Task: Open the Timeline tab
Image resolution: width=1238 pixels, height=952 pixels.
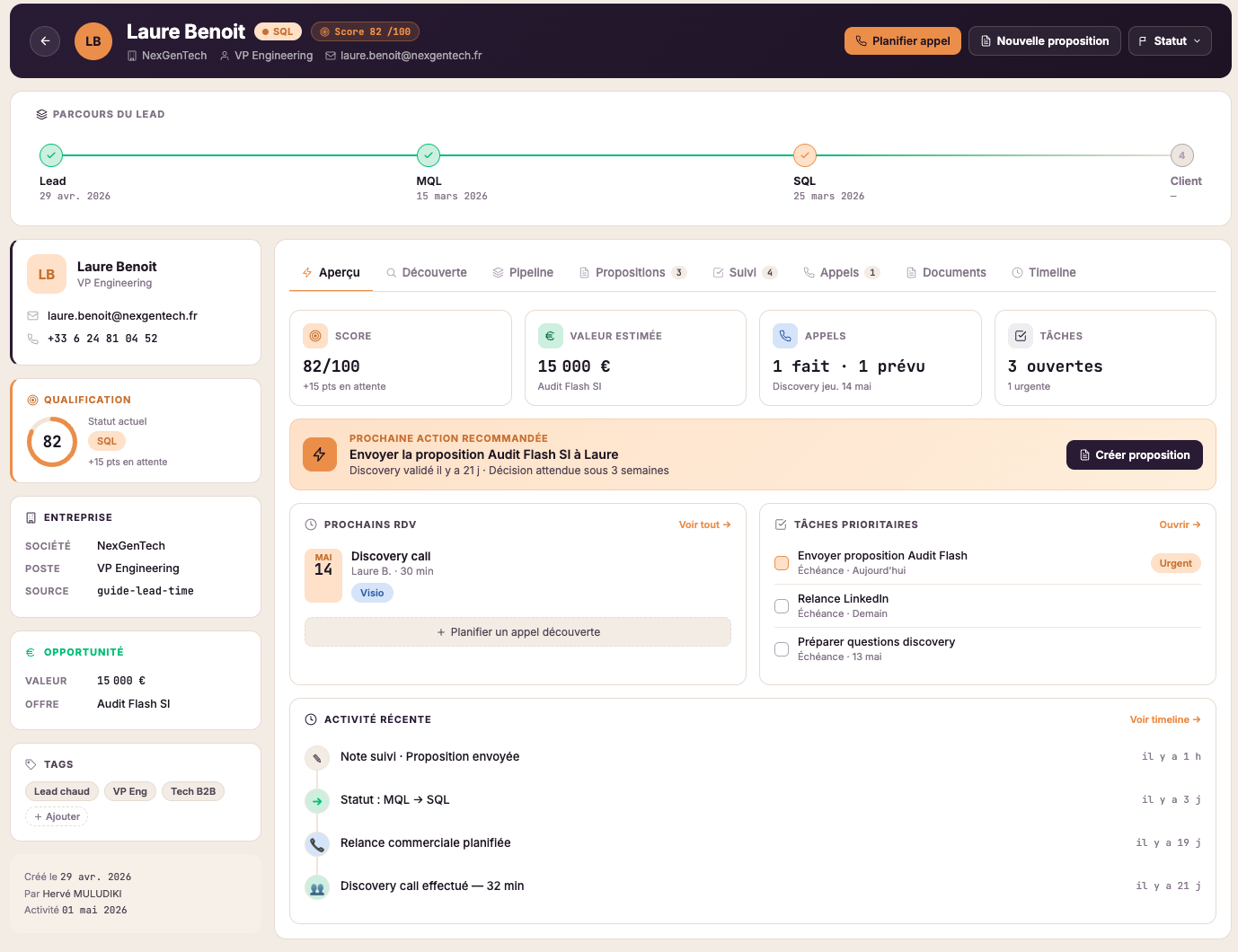Action: [1044, 273]
